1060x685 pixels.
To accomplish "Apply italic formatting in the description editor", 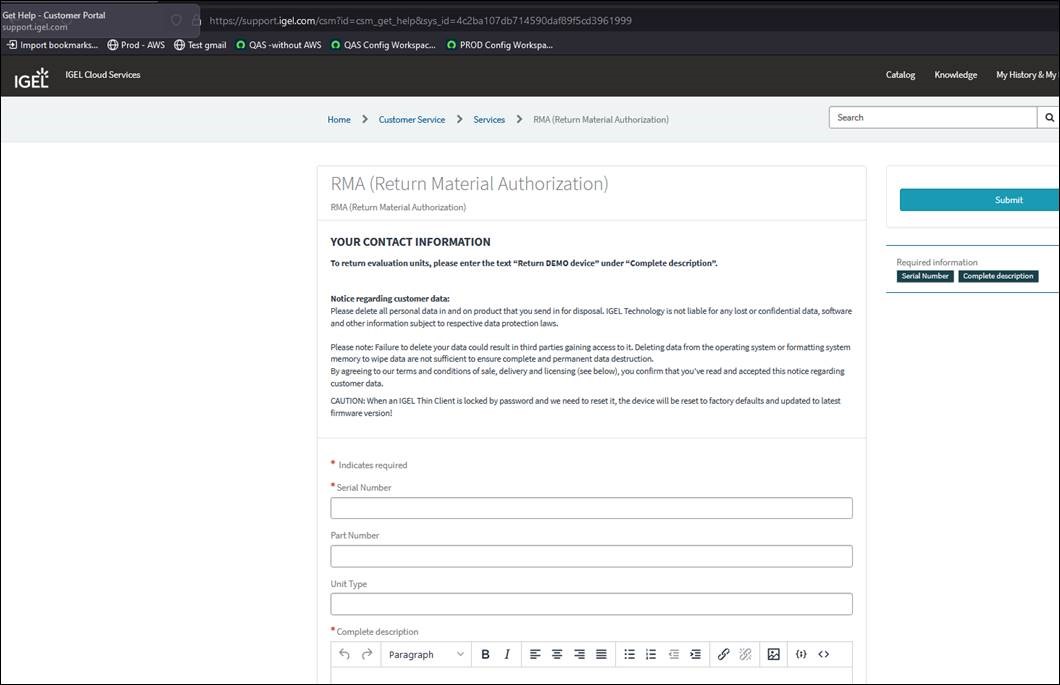I will (507, 654).
